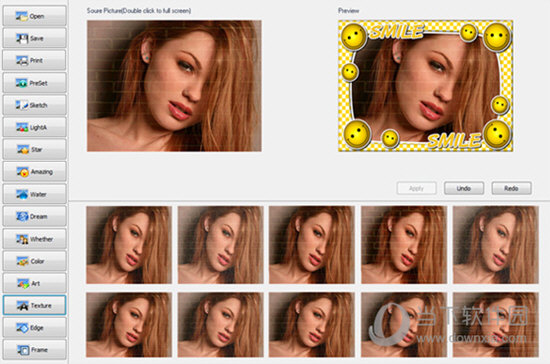
Task: Select the Whether effects category
Action: pyautogui.click(x=34, y=239)
